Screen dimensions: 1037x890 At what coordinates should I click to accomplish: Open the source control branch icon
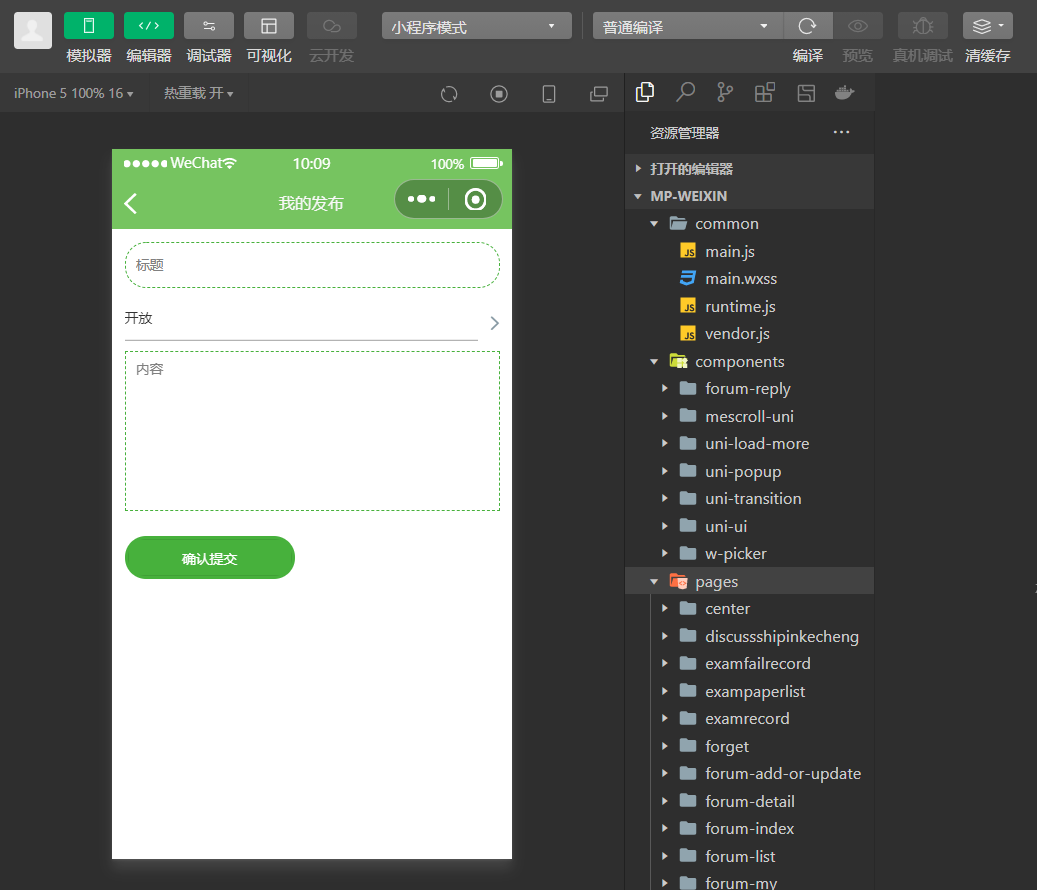[725, 93]
